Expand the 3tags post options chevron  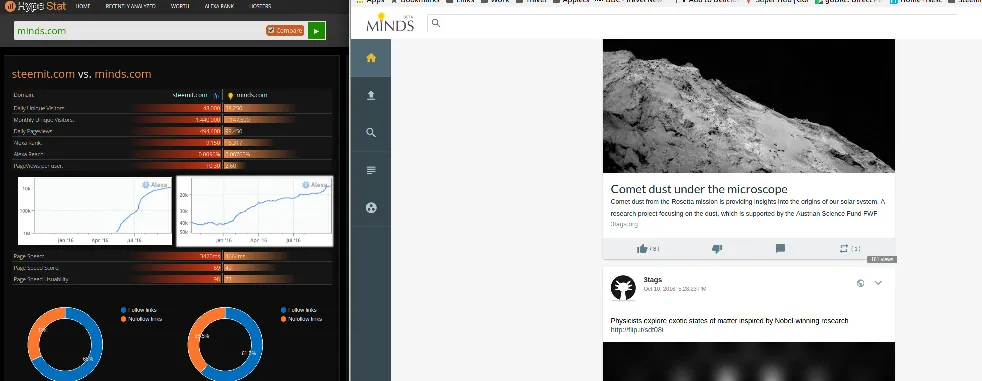(878, 283)
